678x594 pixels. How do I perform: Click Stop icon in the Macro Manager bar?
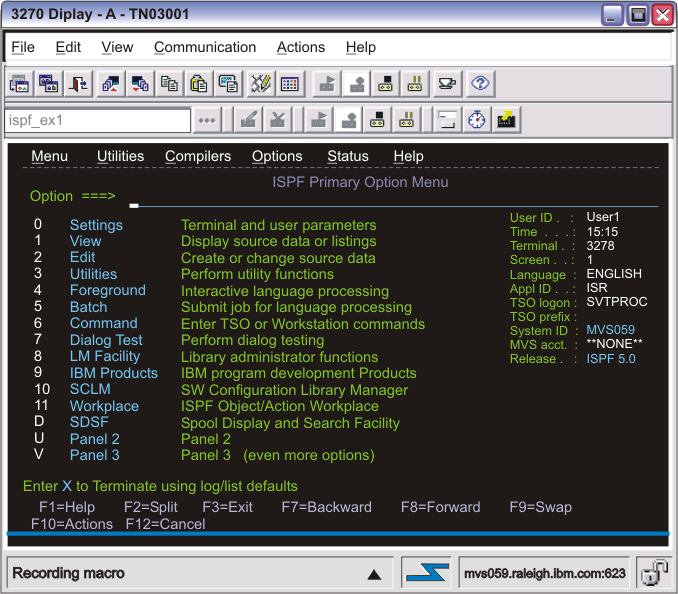377,120
